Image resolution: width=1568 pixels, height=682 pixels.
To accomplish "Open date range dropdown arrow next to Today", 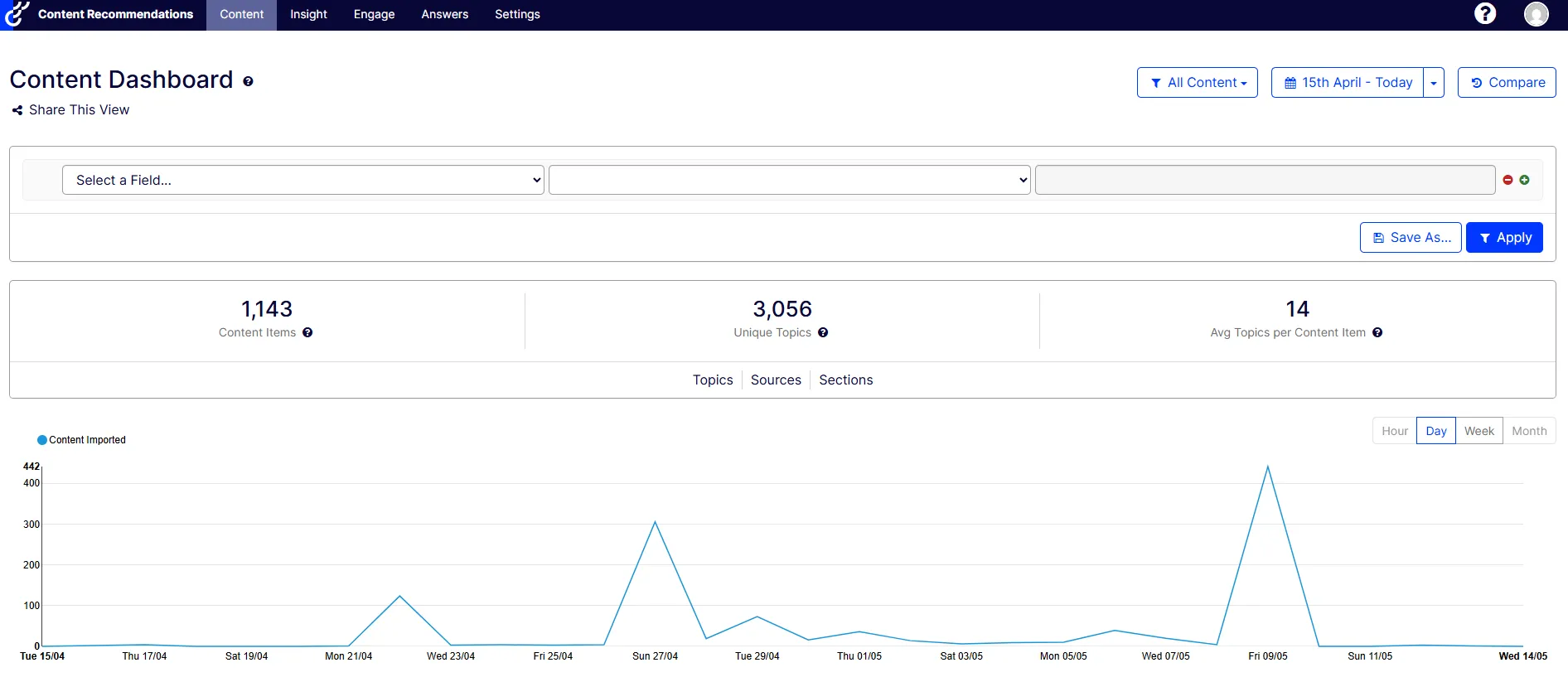I will tap(1434, 82).
